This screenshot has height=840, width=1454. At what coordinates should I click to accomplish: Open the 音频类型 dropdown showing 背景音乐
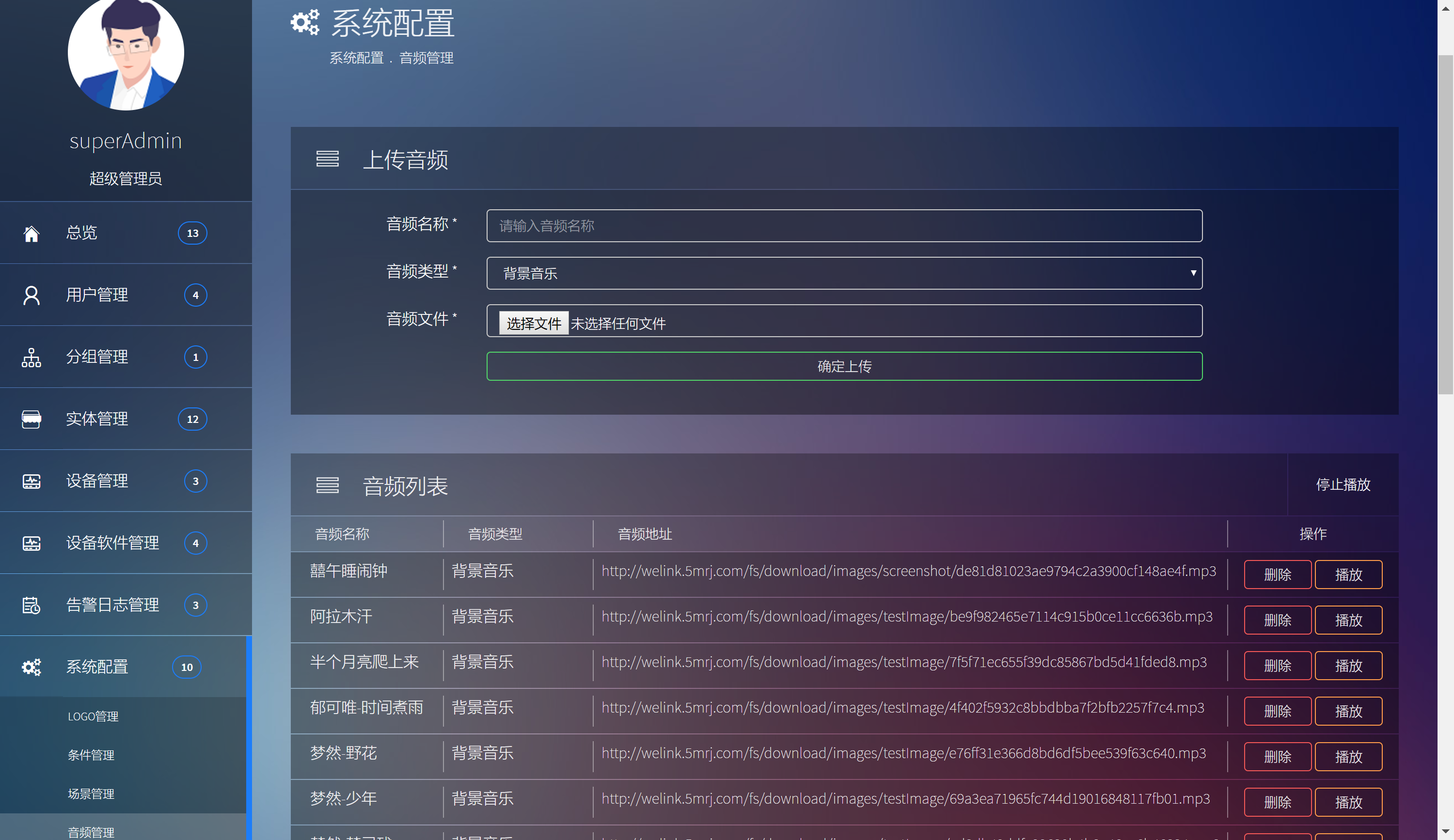pyautogui.click(x=843, y=273)
